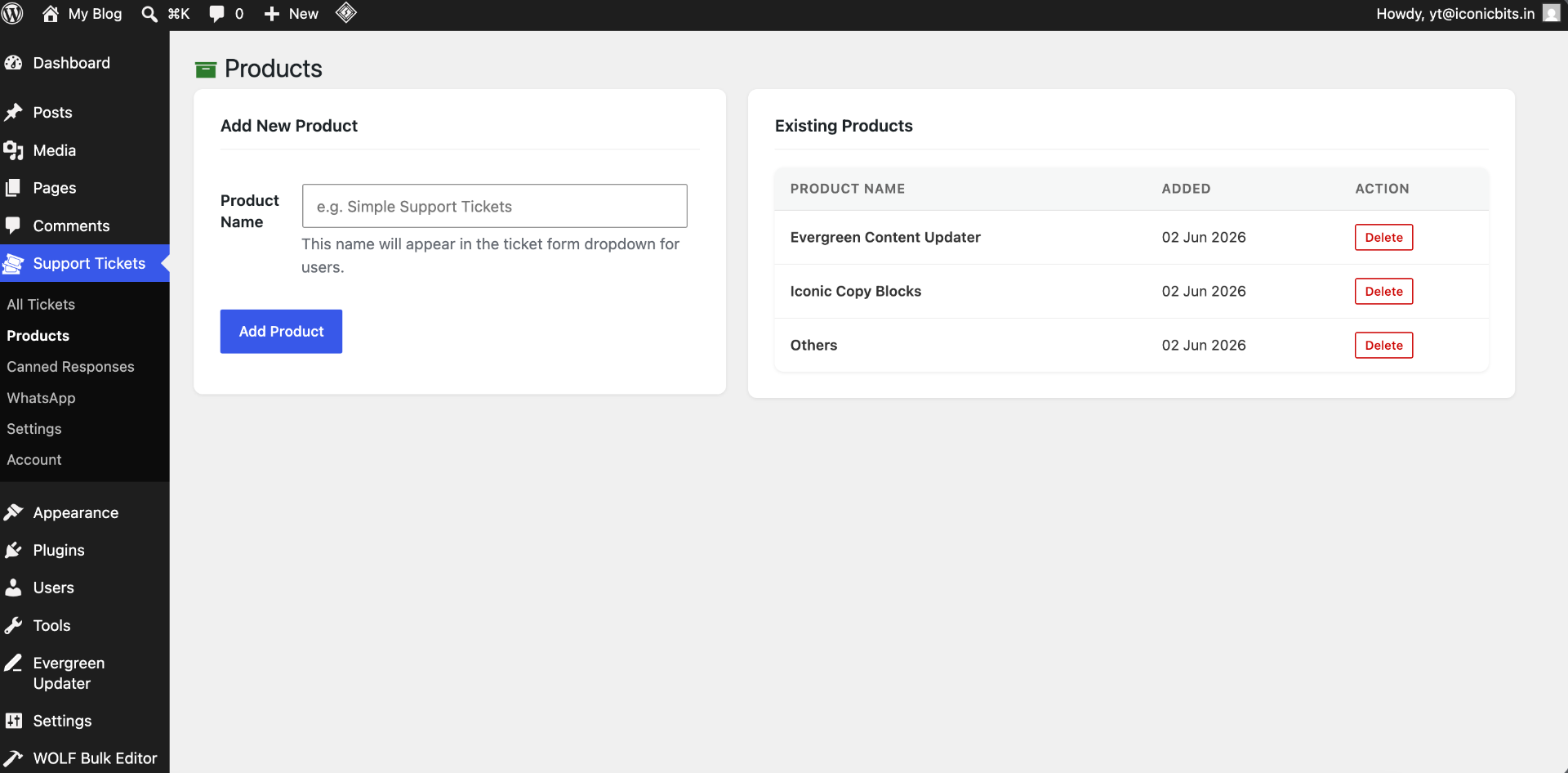
Task: Delete the Evergreen Content Updater product
Action: pyautogui.click(x=1383, y=238)
